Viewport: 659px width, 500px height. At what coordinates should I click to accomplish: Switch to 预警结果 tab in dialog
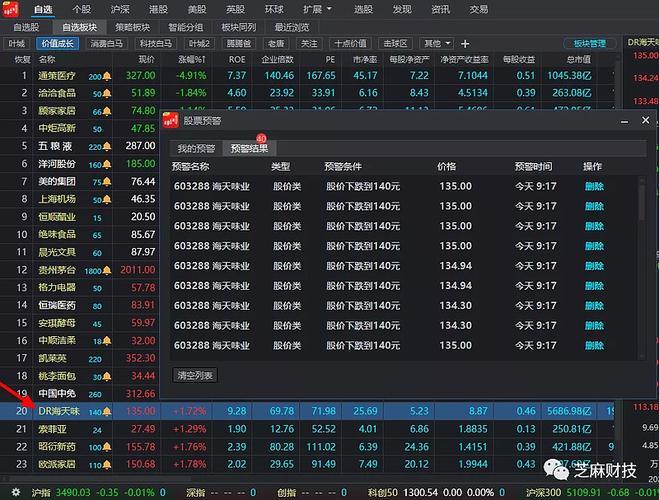point(249,148)
